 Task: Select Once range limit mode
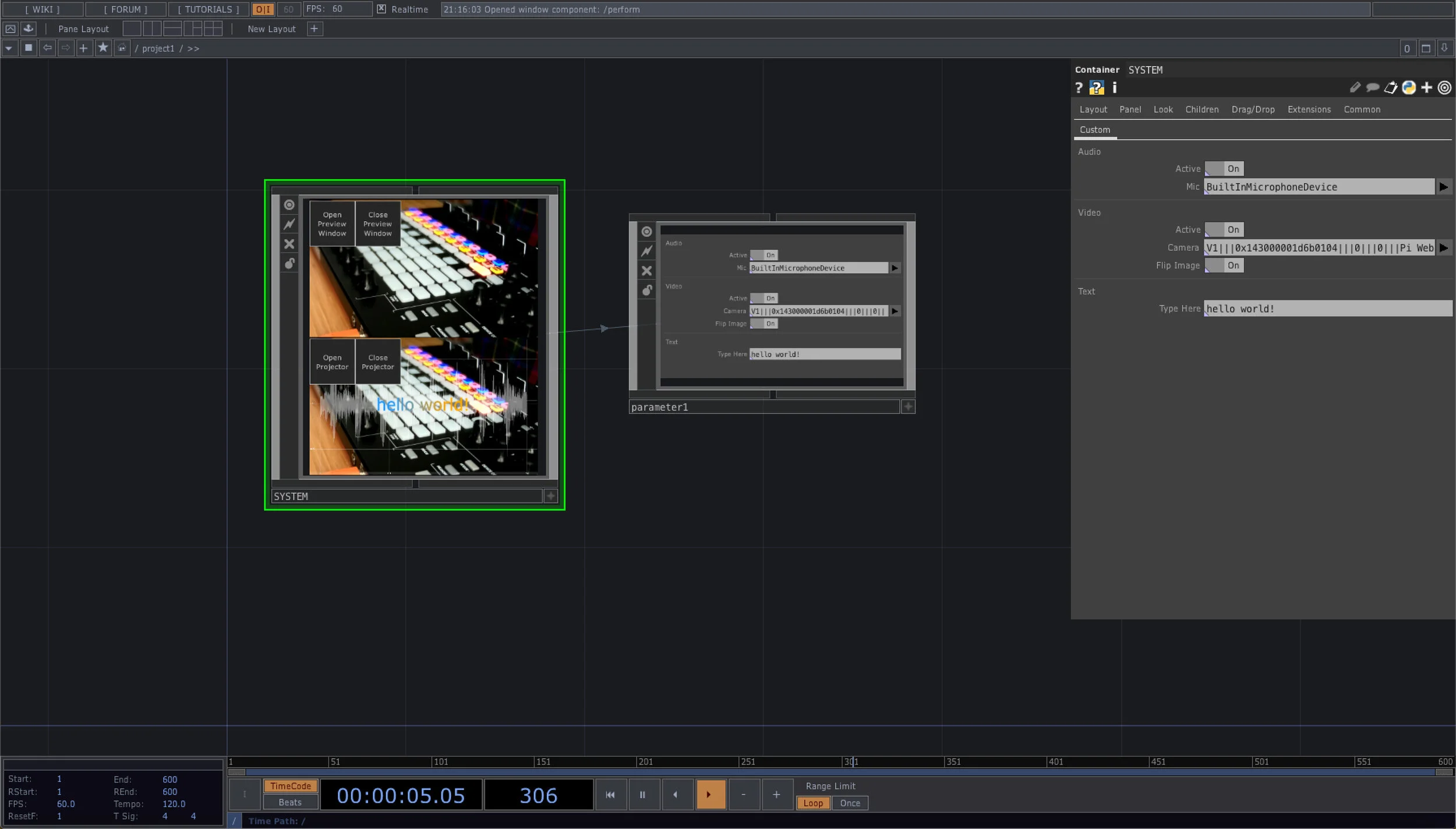pyautogui.click(x=850, y=803)
